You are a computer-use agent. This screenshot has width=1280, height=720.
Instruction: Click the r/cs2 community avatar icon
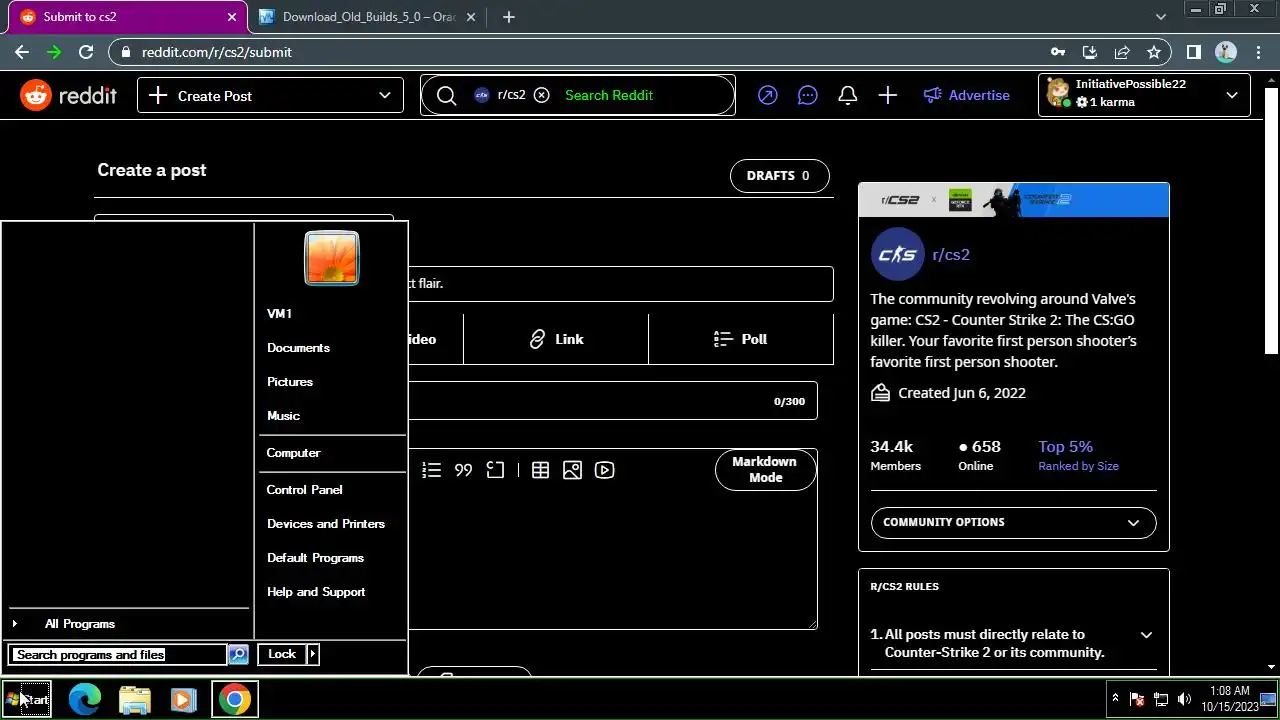click(x=897, y=254)
